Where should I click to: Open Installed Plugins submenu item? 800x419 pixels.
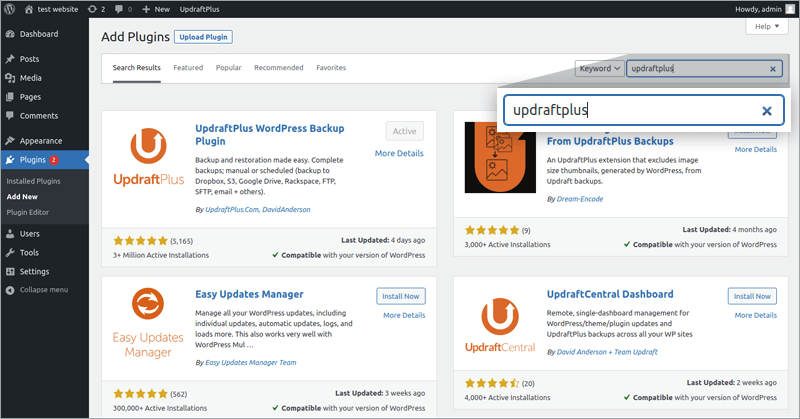coord(34,181)
